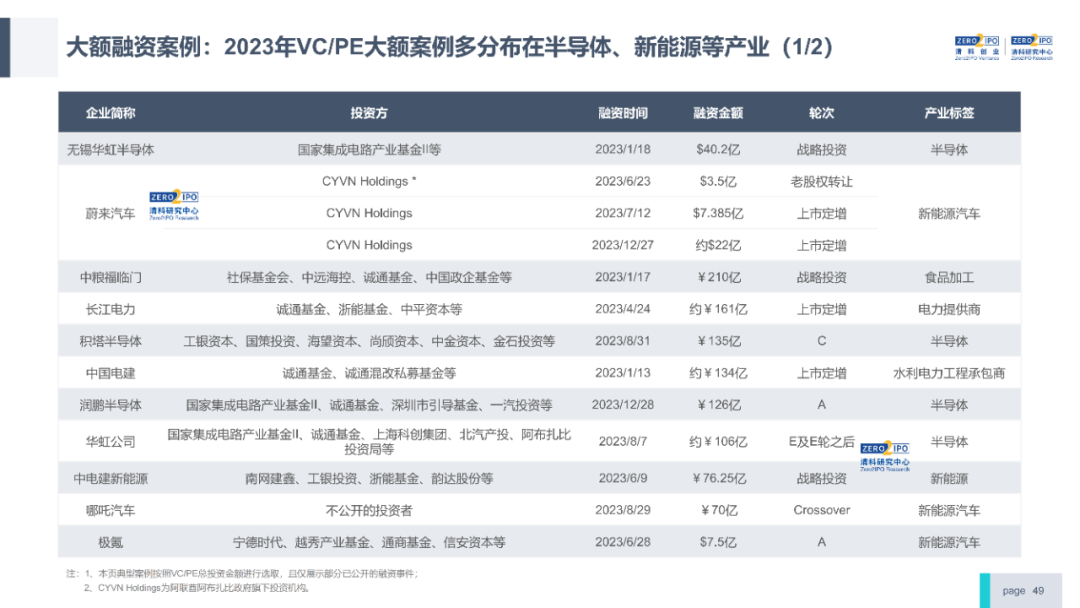Viewport: 1080px width, 608px height.
Task: Select investors 诚通基金、浙能基金、中平资本等
Action: pos(369,309)
